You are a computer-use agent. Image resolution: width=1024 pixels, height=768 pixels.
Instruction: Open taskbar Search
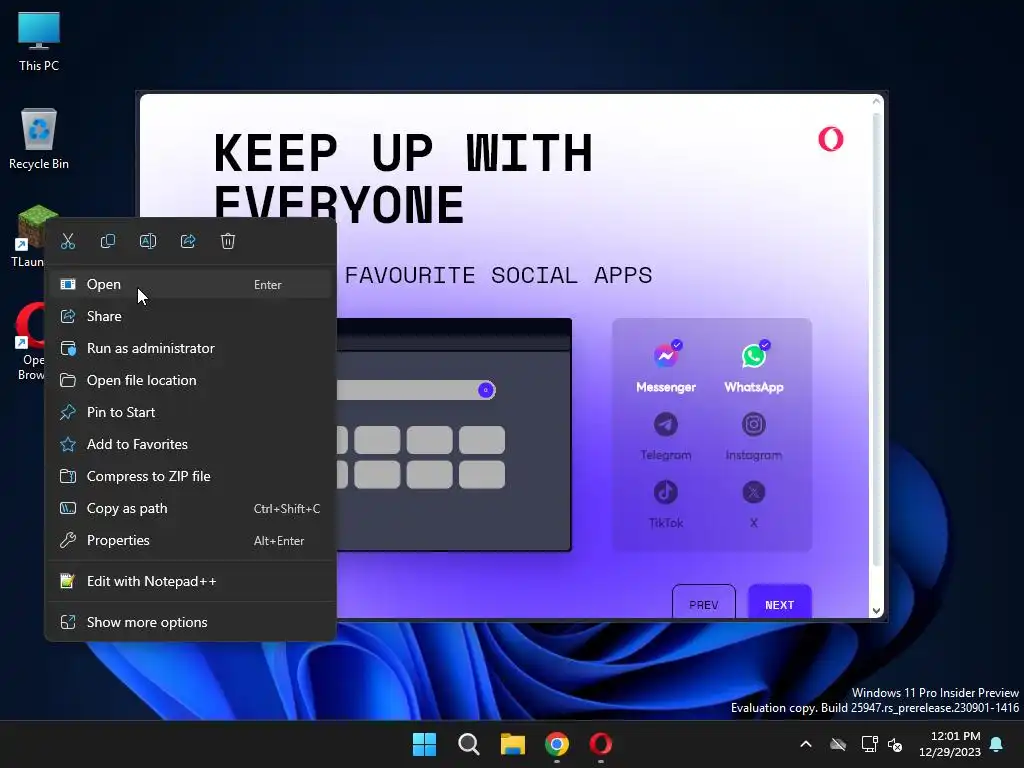[x=468, y=744]
